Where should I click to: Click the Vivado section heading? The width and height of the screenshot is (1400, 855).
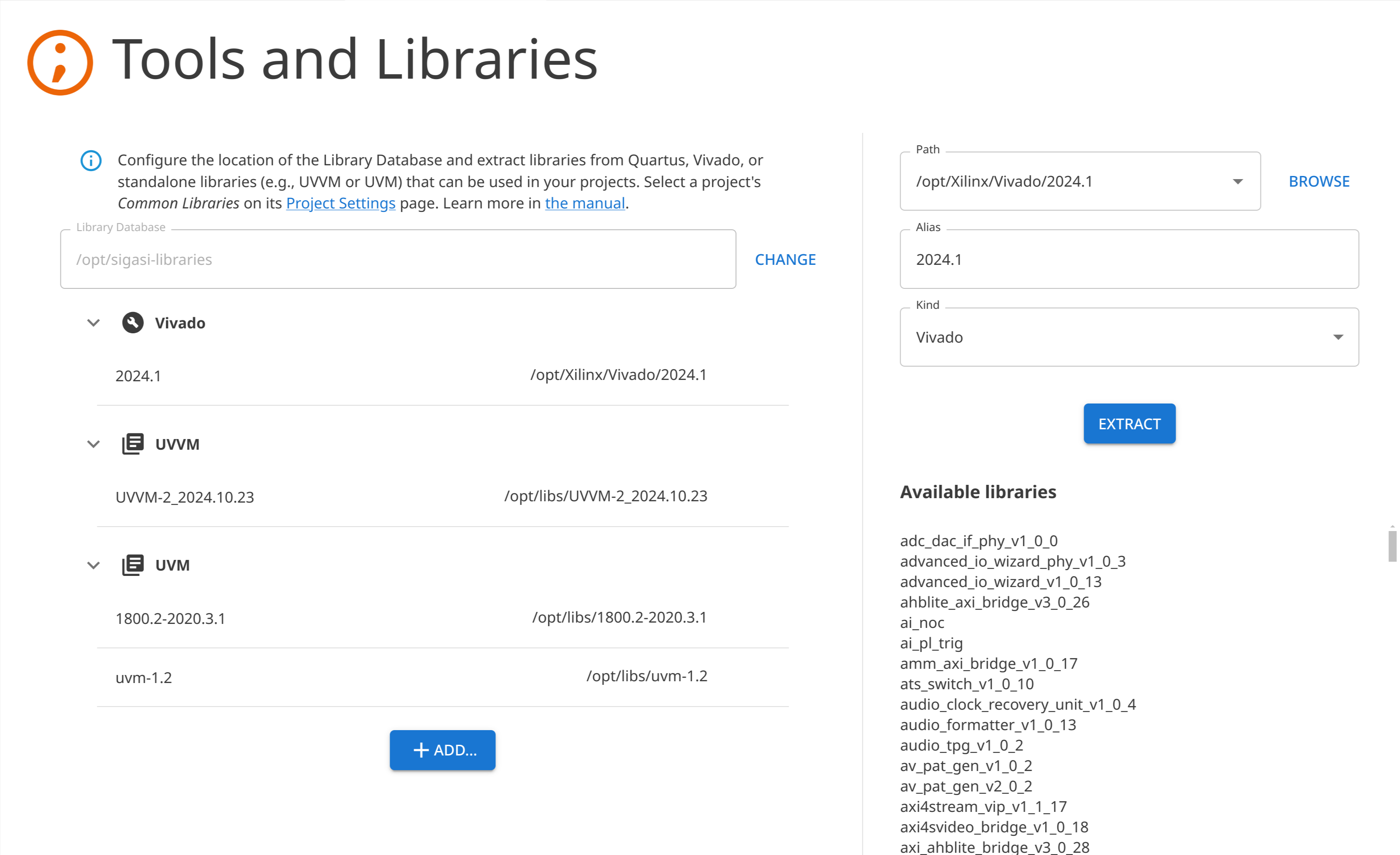pyautogui.click(x=180, y=323)
